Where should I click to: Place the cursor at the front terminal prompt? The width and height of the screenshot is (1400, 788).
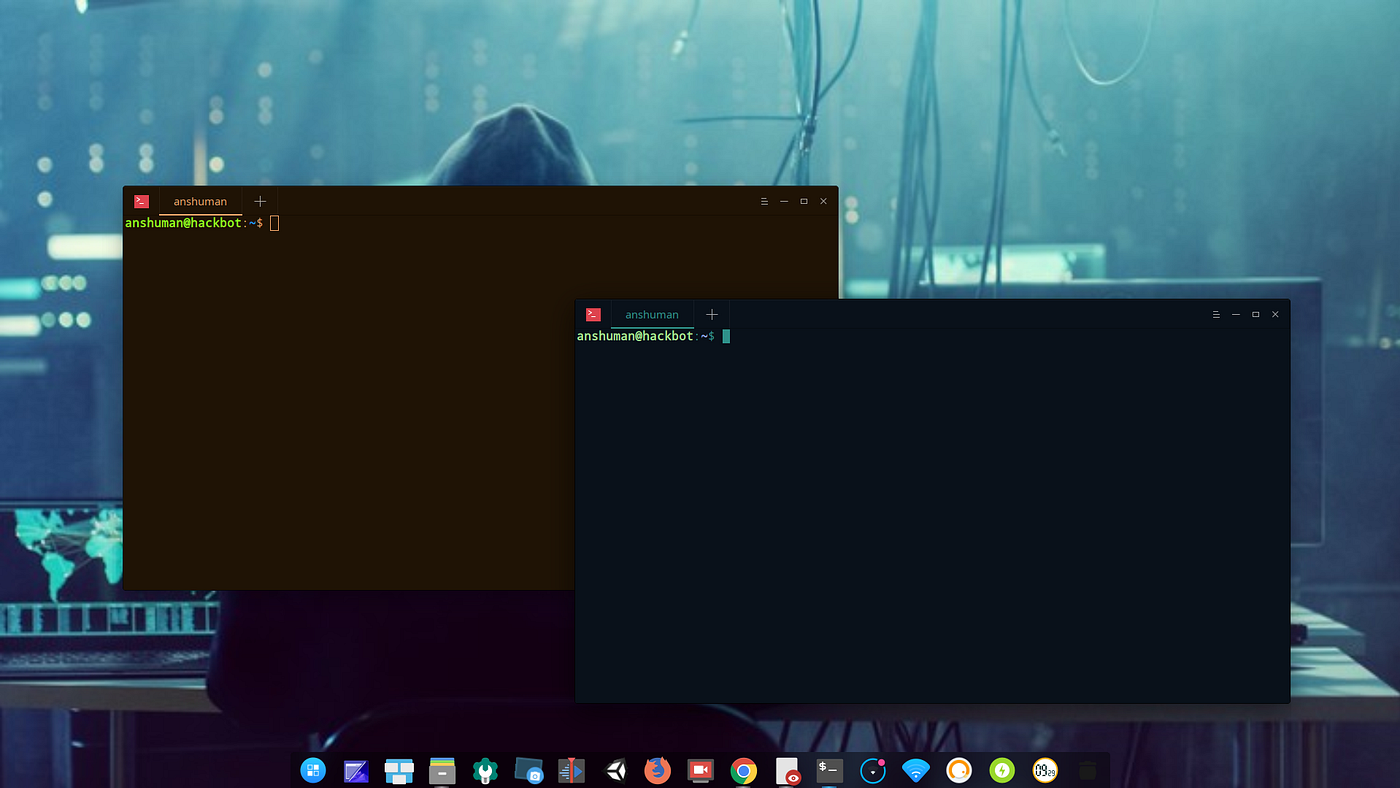[727, 336]
